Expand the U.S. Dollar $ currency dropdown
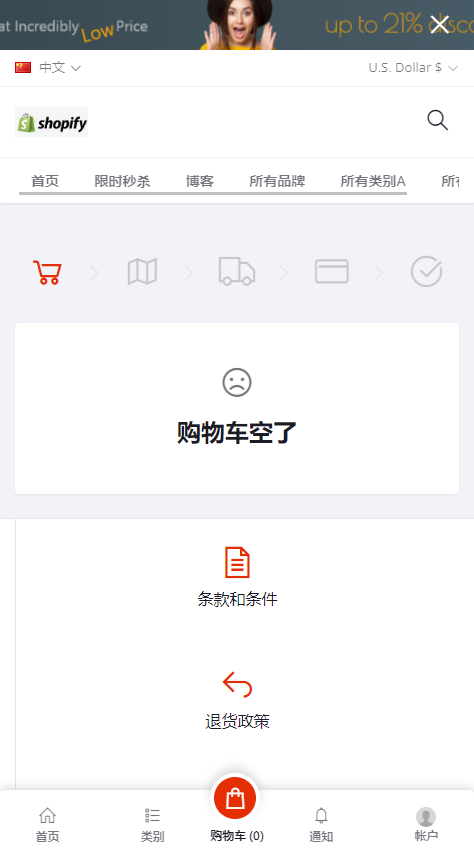 [x=413, y=68]
